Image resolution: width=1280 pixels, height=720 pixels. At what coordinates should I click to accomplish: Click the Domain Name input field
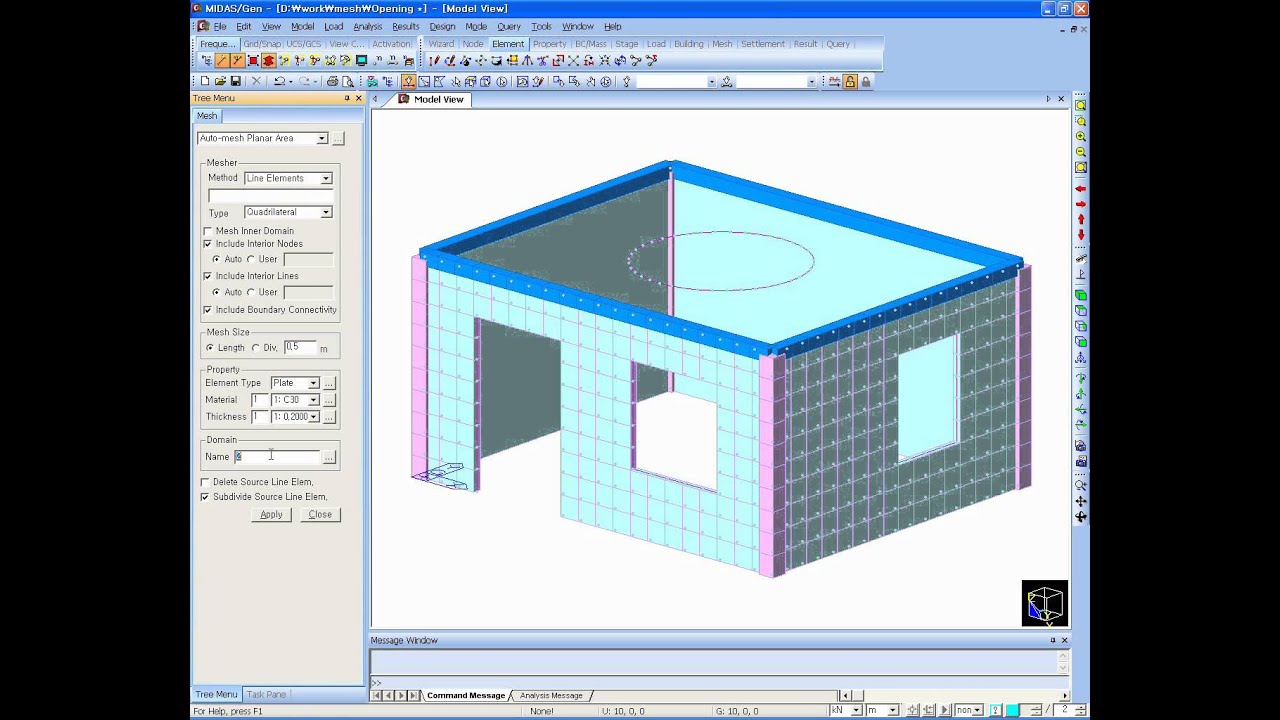point(277,457)
